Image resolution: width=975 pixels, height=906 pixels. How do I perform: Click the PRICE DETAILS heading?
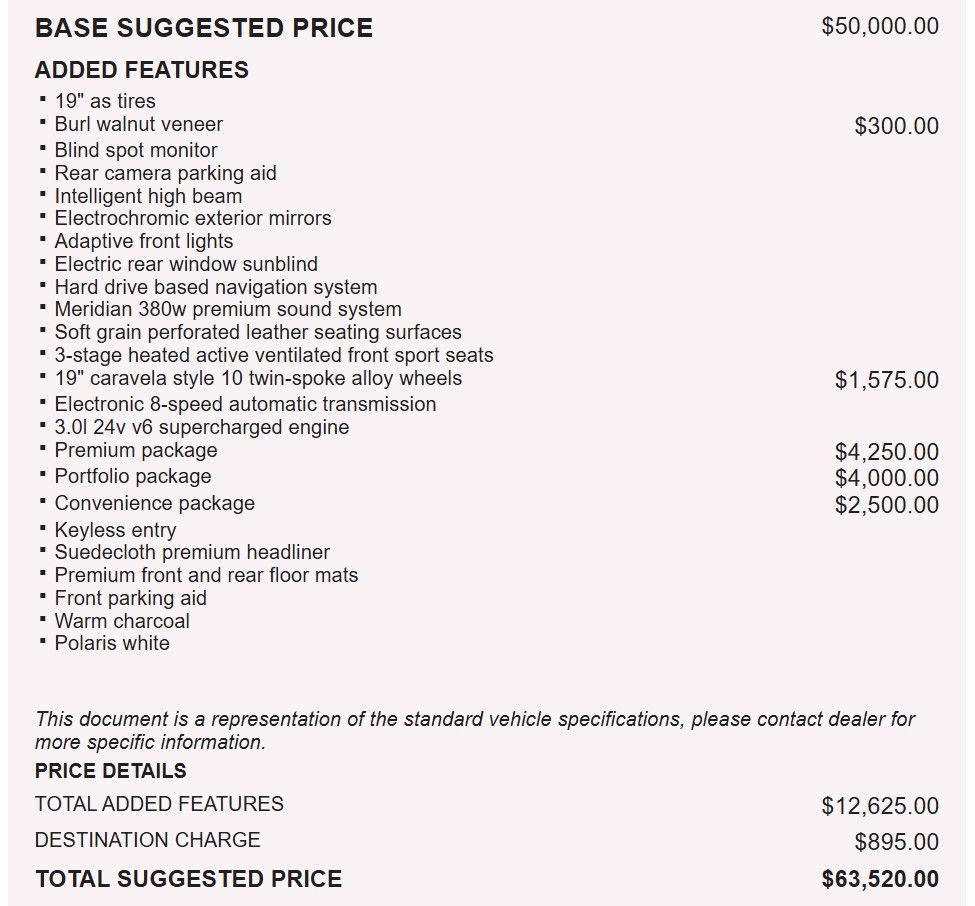(x=110, y=771)
